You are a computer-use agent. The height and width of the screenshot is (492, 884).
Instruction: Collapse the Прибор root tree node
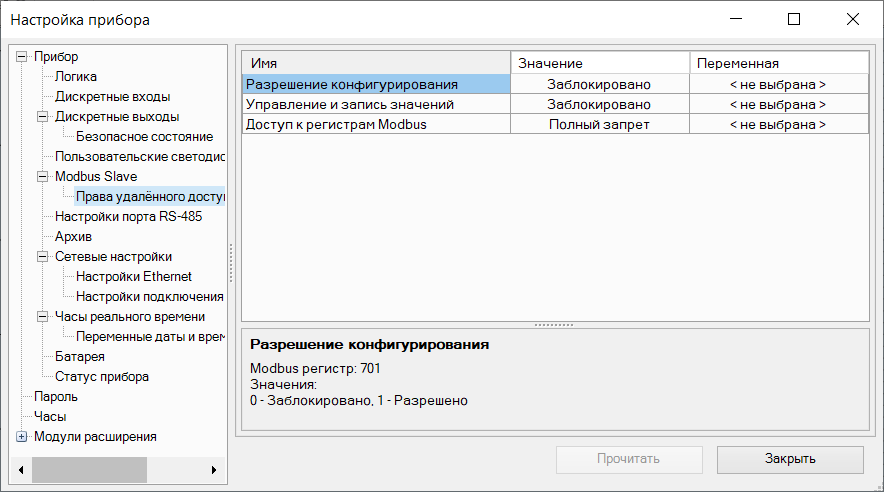22,57
